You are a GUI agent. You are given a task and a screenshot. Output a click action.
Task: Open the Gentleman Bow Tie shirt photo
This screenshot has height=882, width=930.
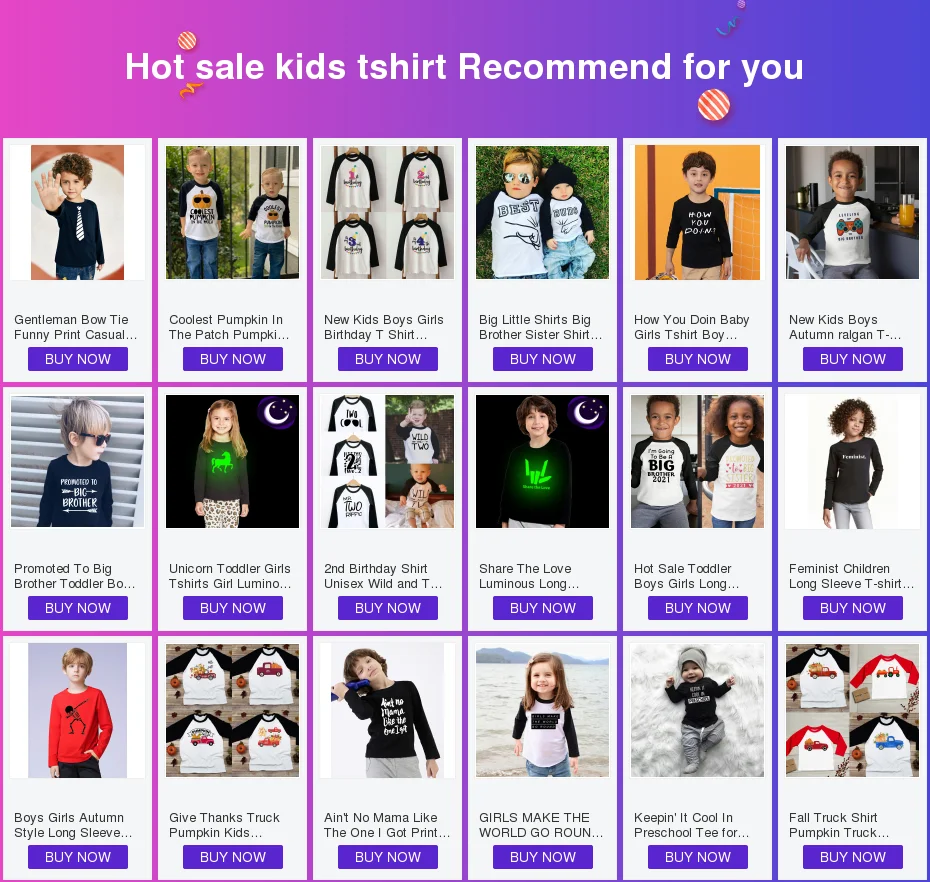[x=78, y=212]
